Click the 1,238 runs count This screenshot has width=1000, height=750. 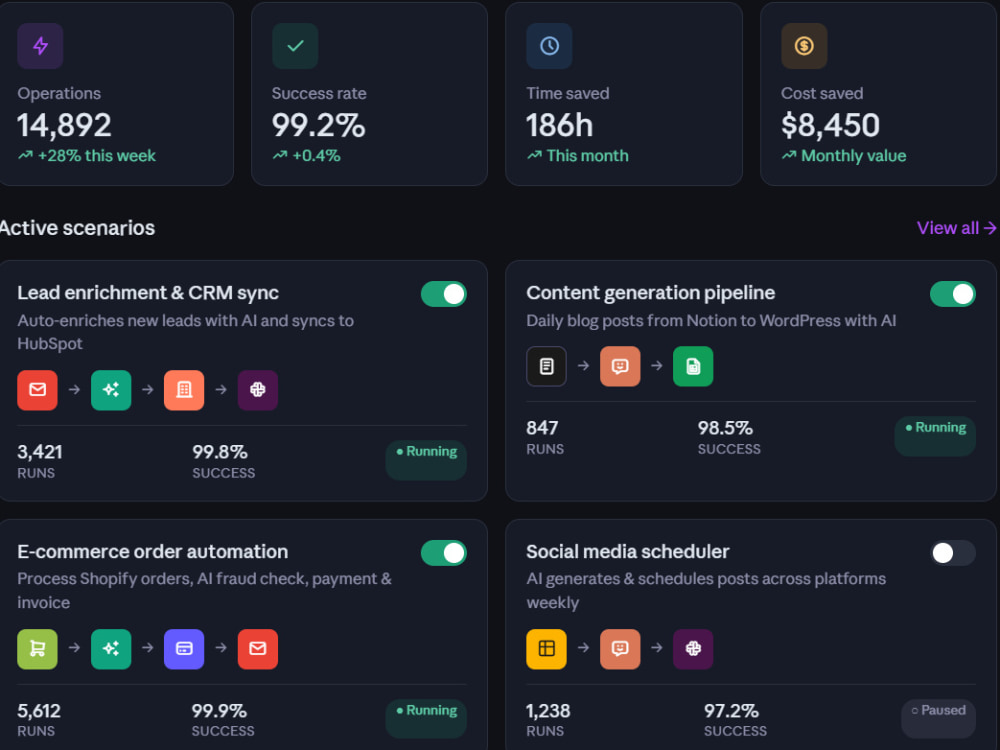click(x=548, y=711)
